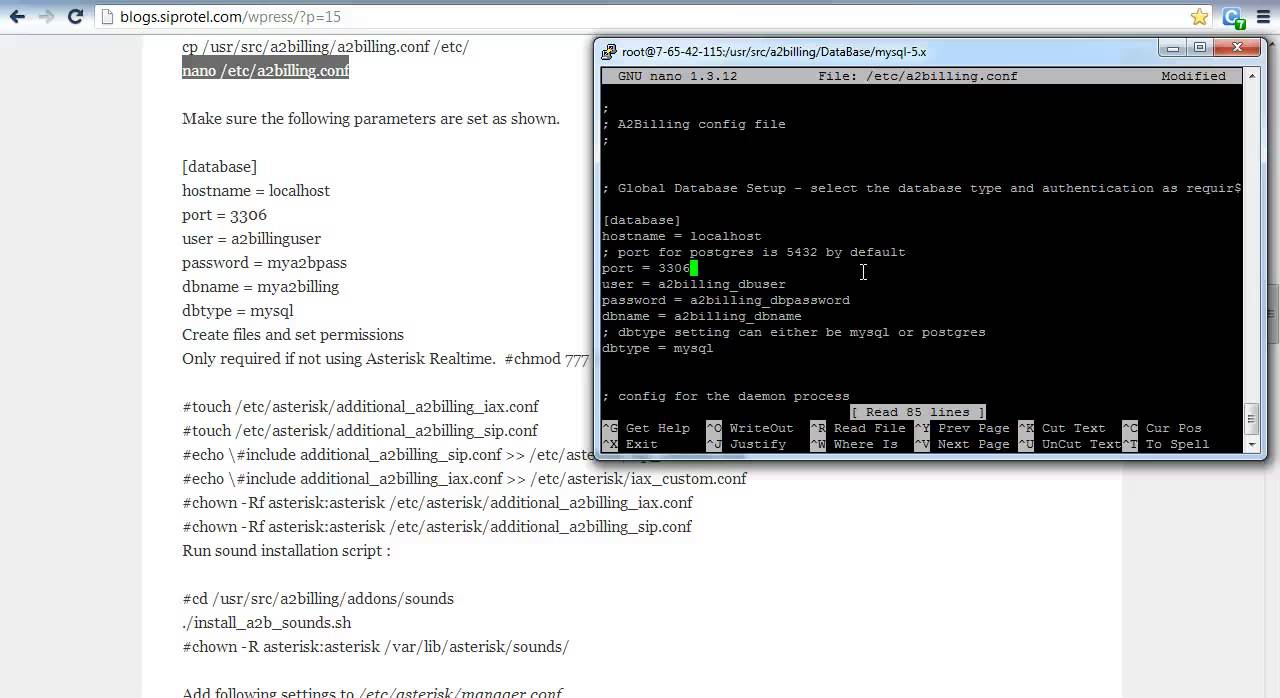Click terminal line 'user = a2billing_dbuser'

coord(694,284)
